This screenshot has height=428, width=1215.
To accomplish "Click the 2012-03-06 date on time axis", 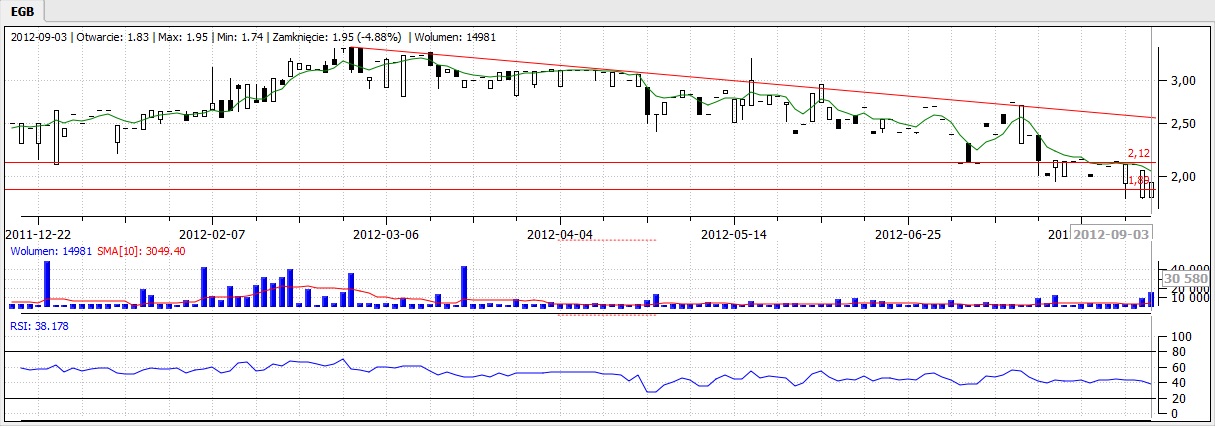I will (x=387, y=235).
